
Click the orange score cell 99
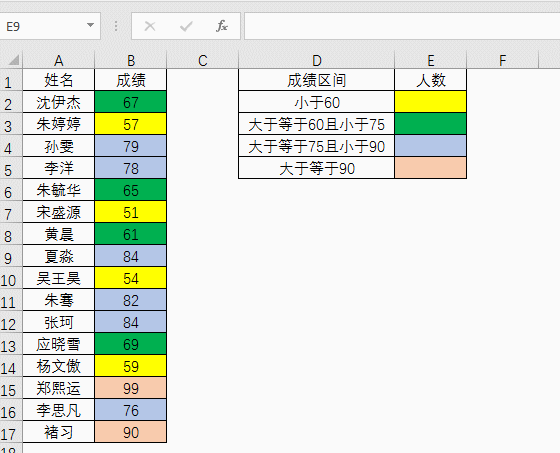click(x=131, y=388)
